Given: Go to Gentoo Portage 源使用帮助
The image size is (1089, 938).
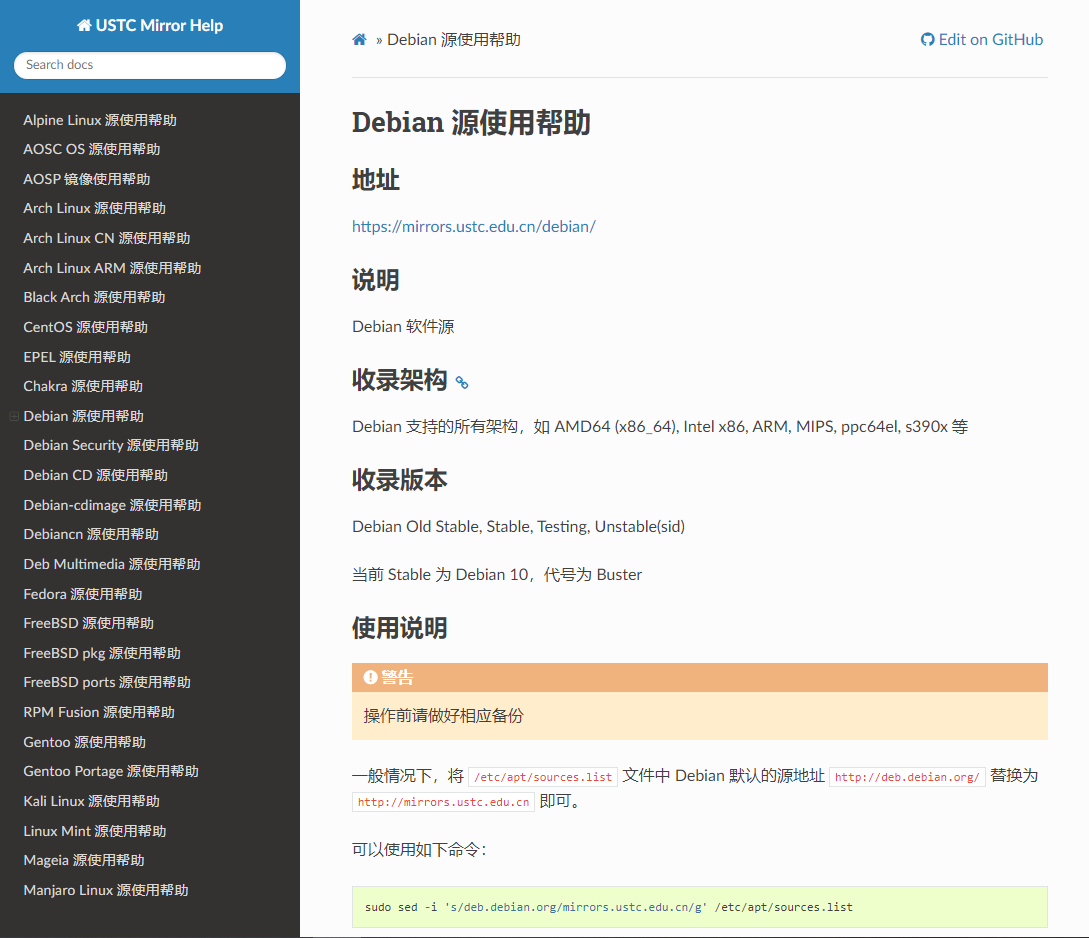Looking at the screenshot, I should pyautogui.click(x=111, y=771).
